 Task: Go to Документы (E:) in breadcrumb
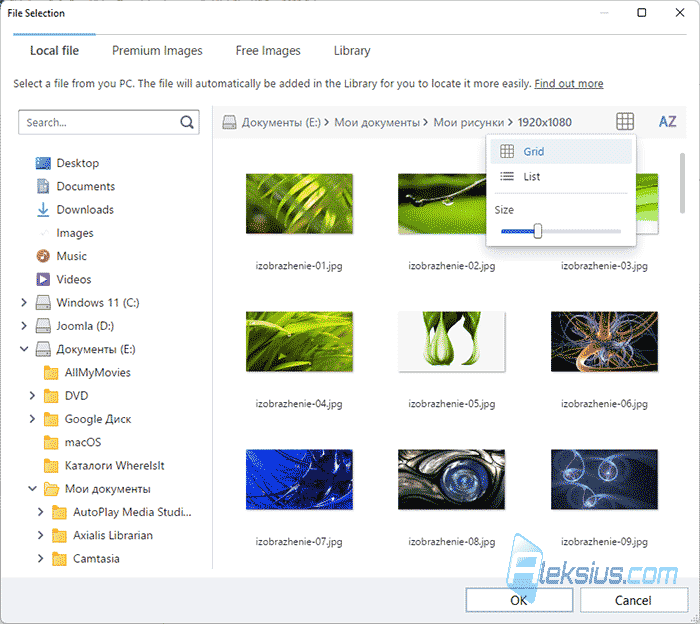tap(281, 122)
